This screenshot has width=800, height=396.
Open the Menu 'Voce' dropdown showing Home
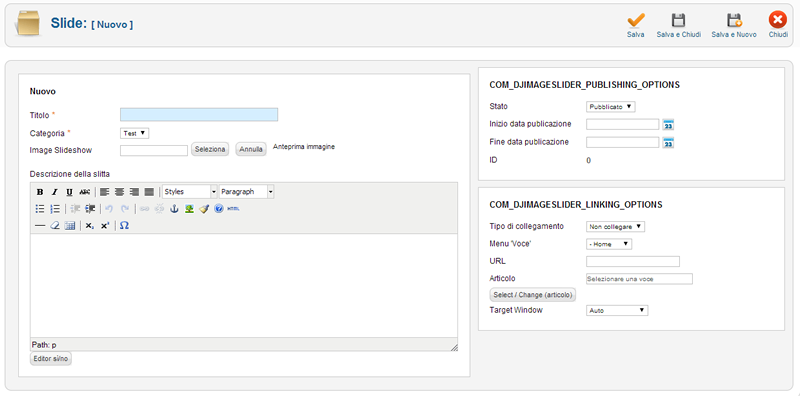609,244
